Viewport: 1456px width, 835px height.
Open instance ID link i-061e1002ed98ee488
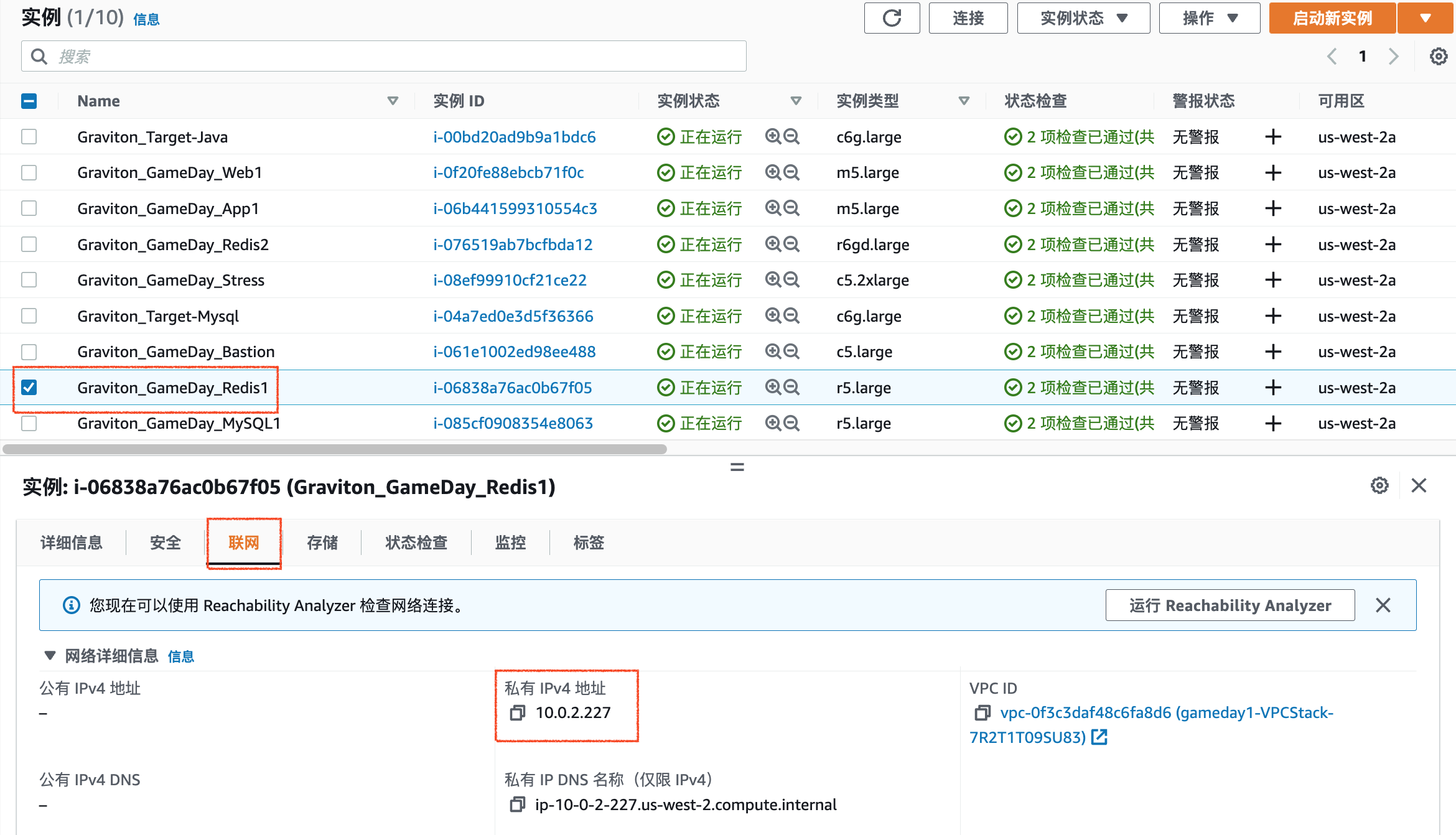[x=514, y=352]
